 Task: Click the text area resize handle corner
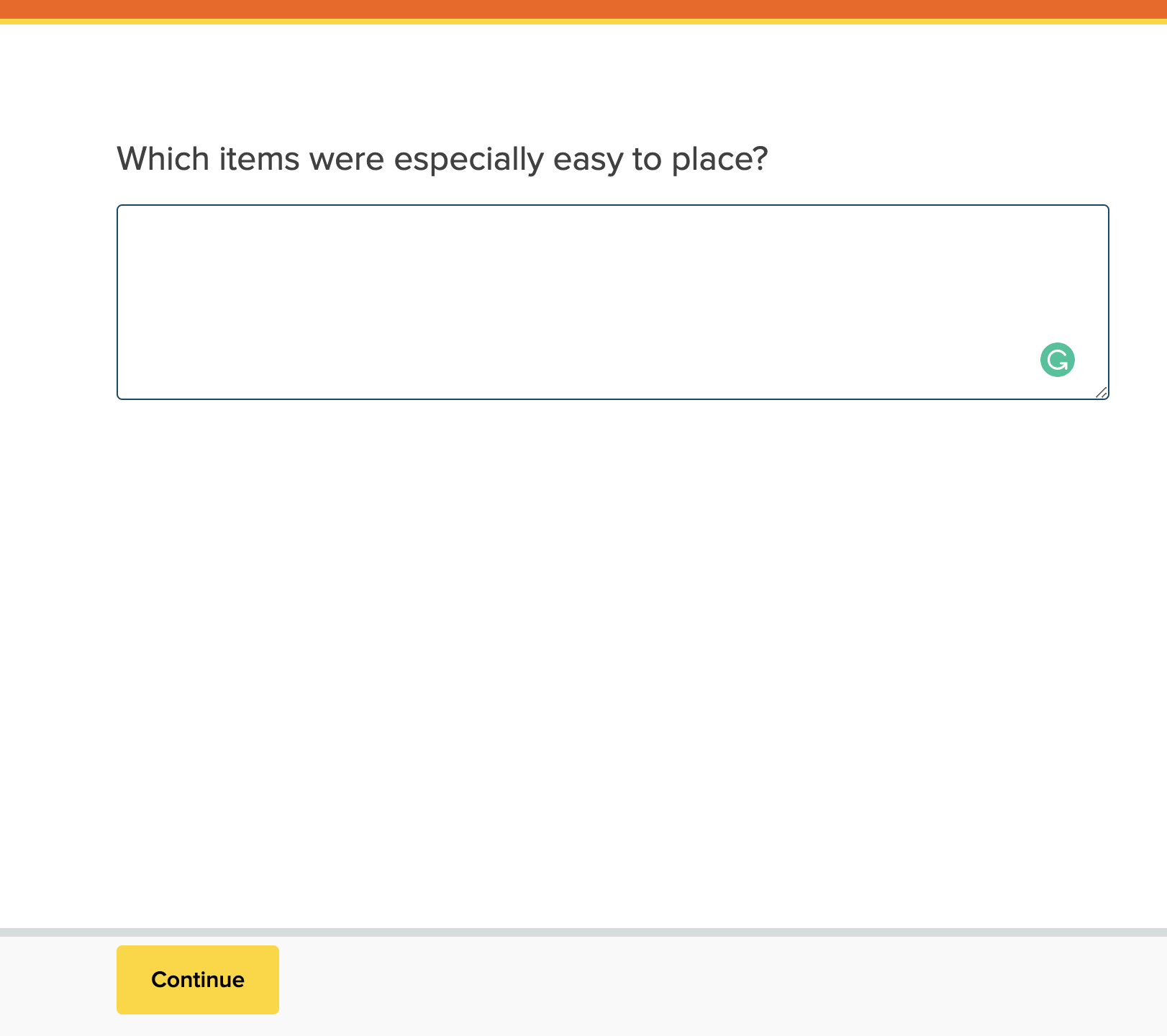click(x=1102, y=392)
